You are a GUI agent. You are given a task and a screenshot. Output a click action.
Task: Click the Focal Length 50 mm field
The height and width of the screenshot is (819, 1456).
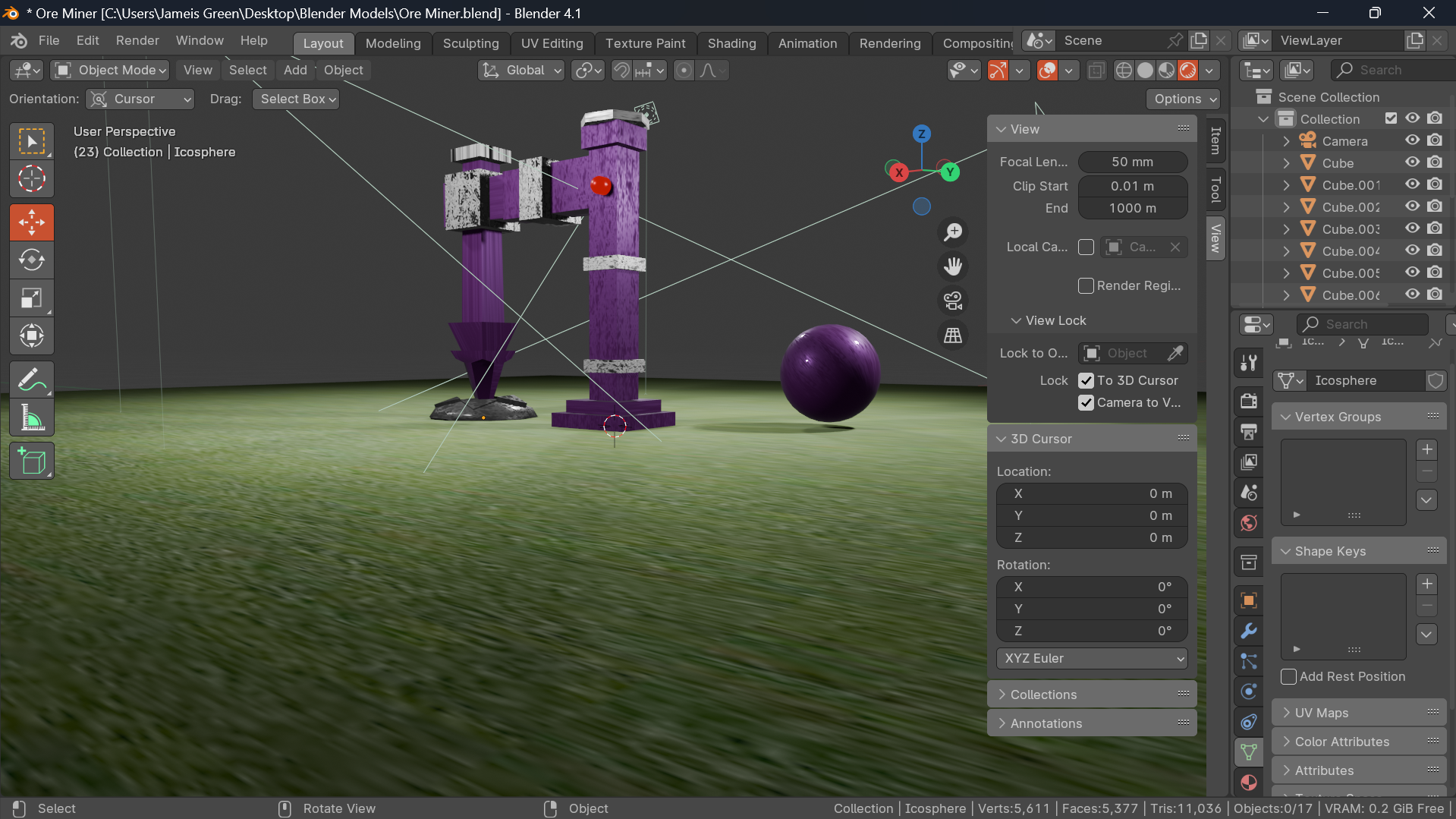pos(1133,162)
